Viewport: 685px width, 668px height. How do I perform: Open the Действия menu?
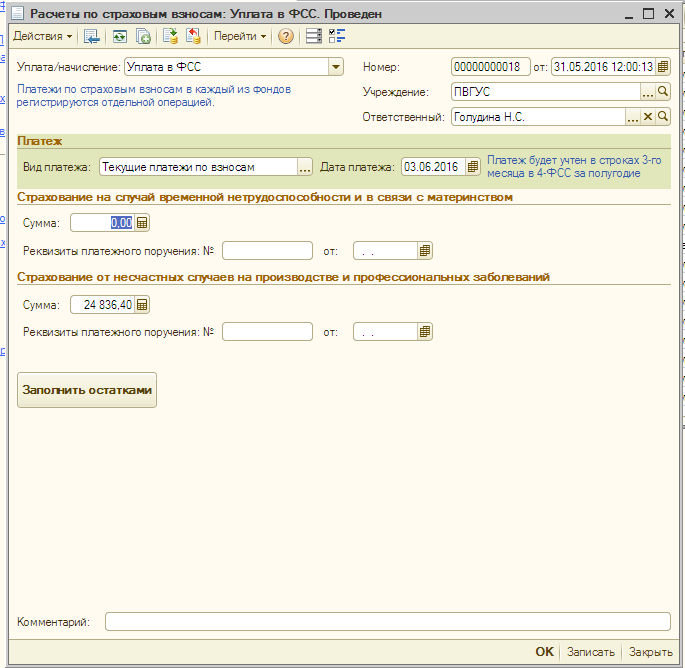click(x=42, y=37)
